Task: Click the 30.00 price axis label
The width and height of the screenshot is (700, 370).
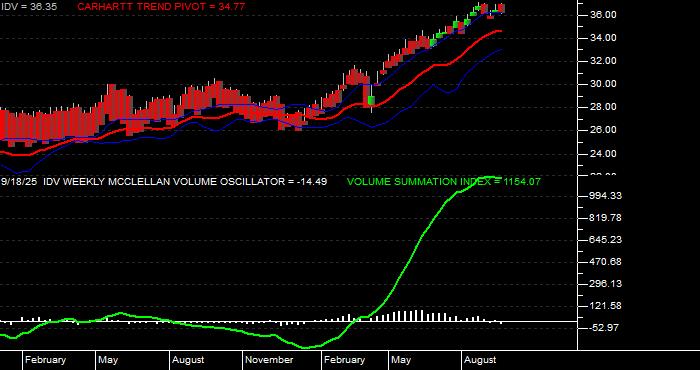Action: [604, 84]
